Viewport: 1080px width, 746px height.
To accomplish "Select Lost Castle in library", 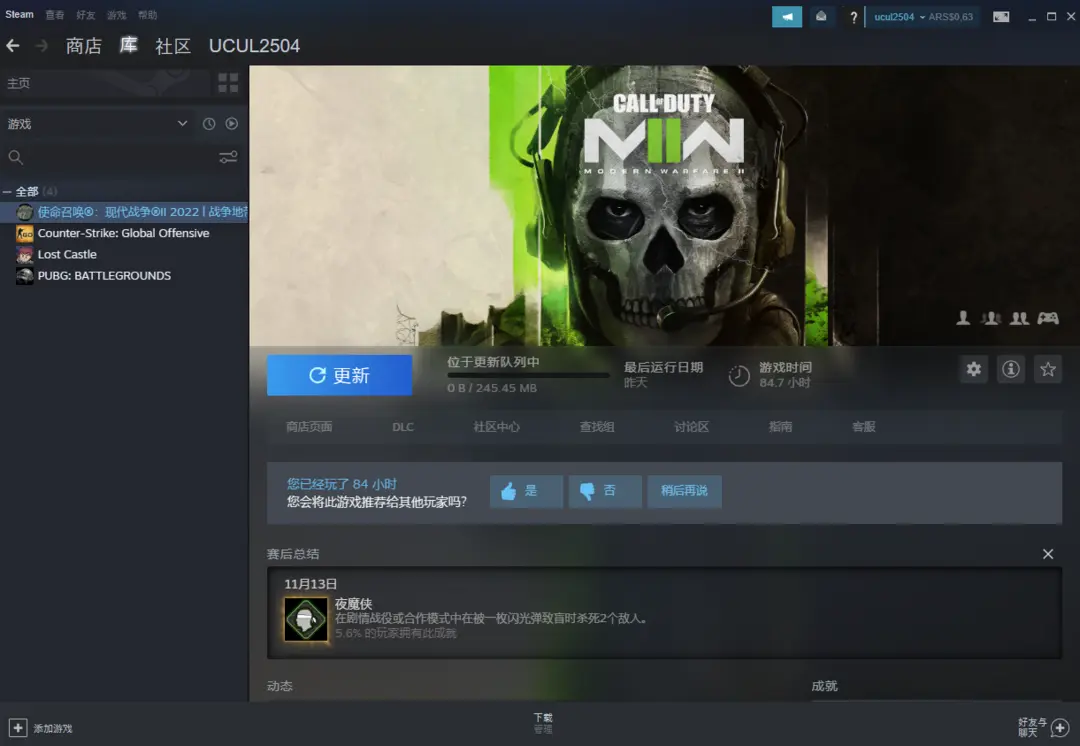I will [x=125, y=254].
